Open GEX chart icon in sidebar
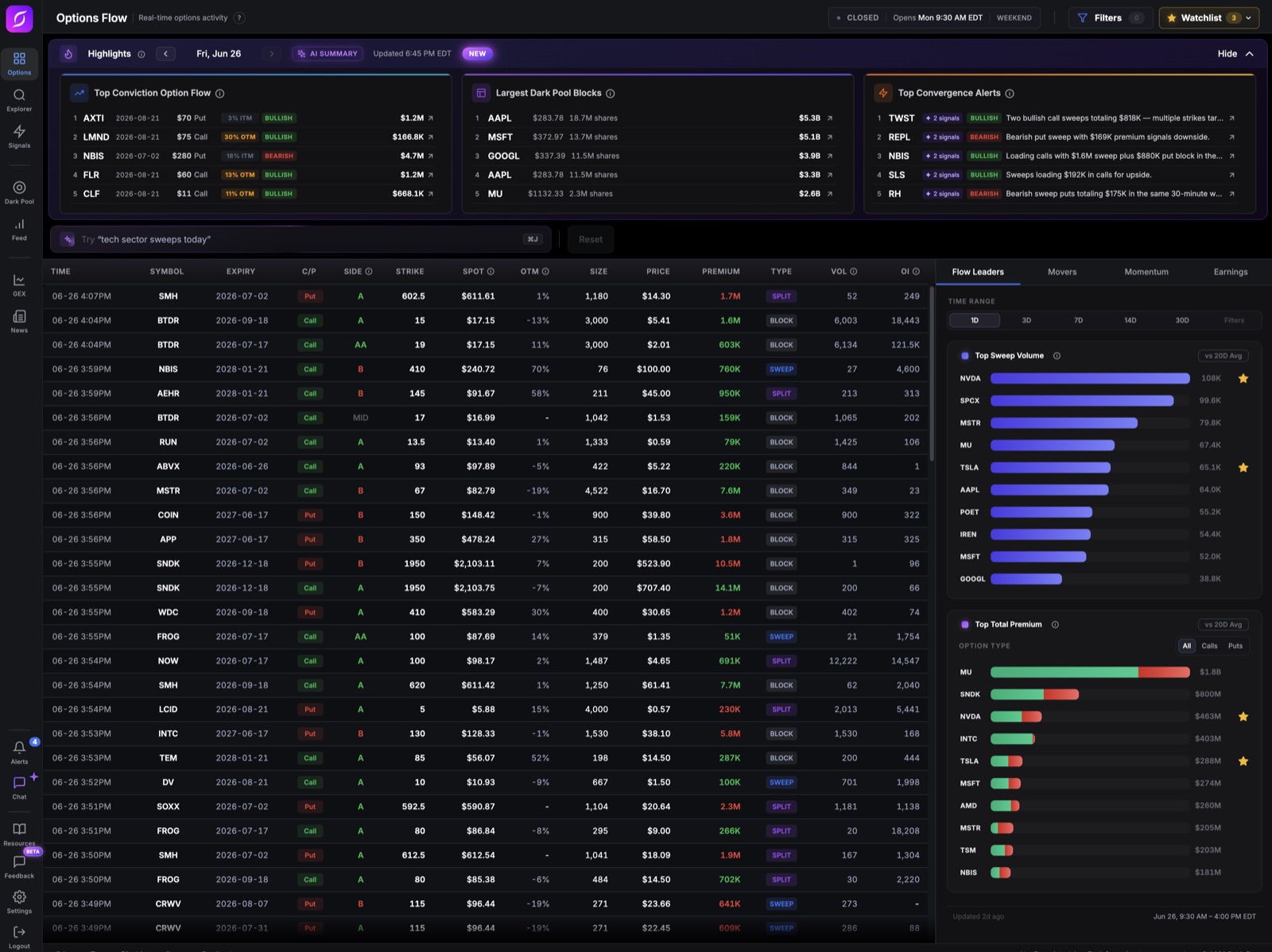 point(19,284)
